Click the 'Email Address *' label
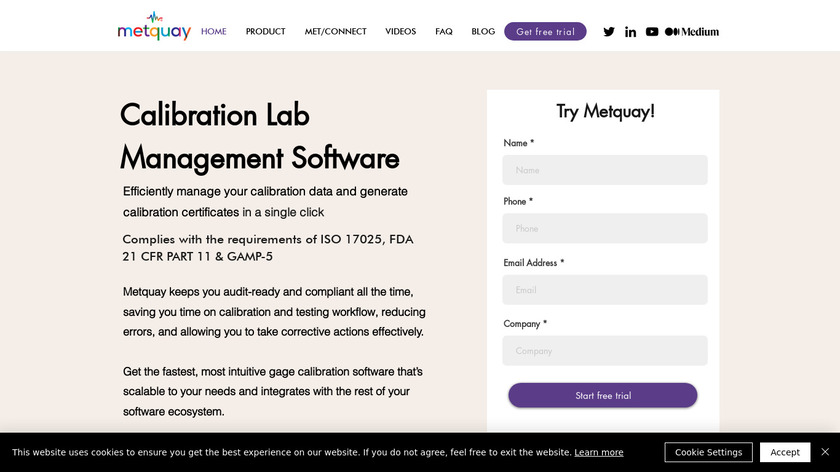 pyautogui.click(x=534, y=263)
